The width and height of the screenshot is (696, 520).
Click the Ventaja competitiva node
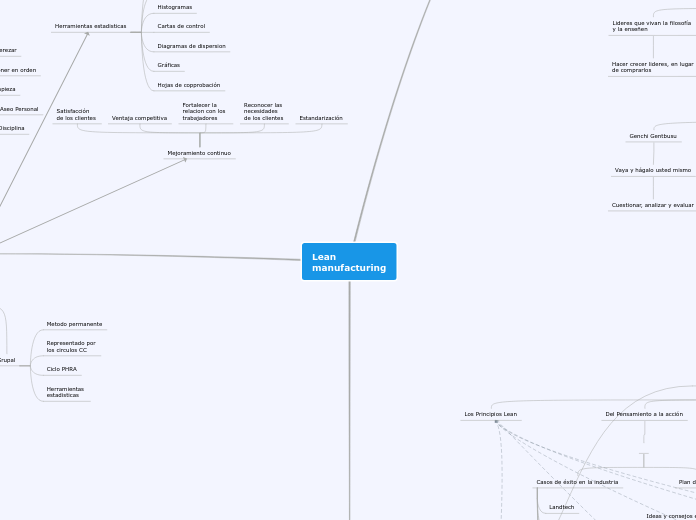point(139,118)
